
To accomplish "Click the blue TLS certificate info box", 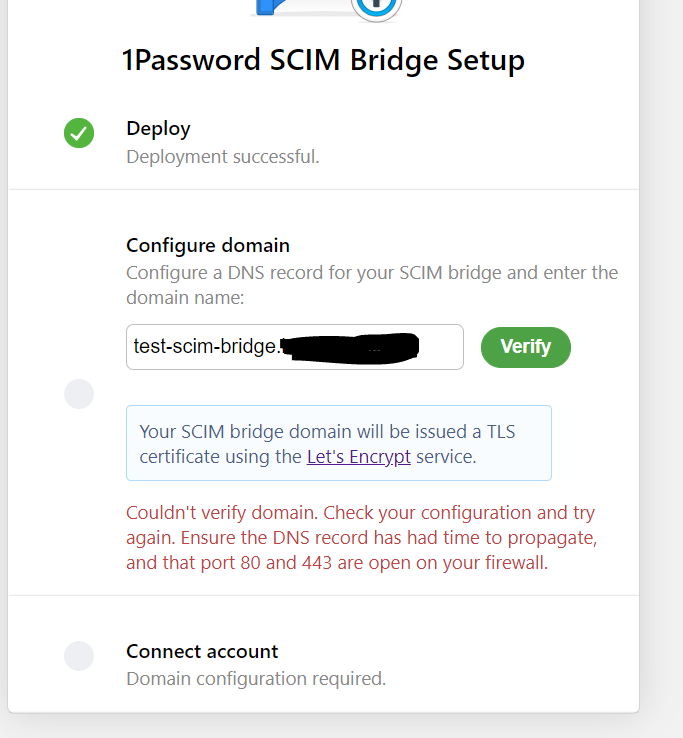I will [x=338, y=443].
